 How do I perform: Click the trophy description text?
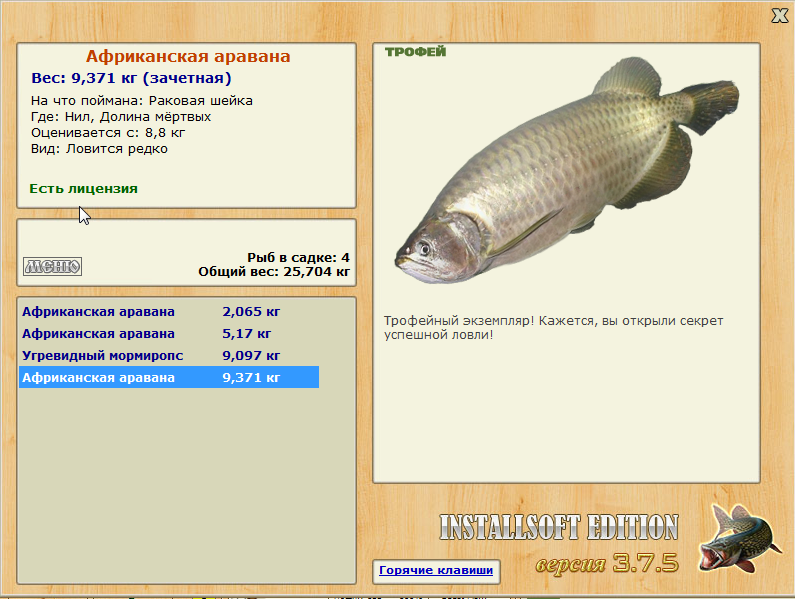[553, 328]
